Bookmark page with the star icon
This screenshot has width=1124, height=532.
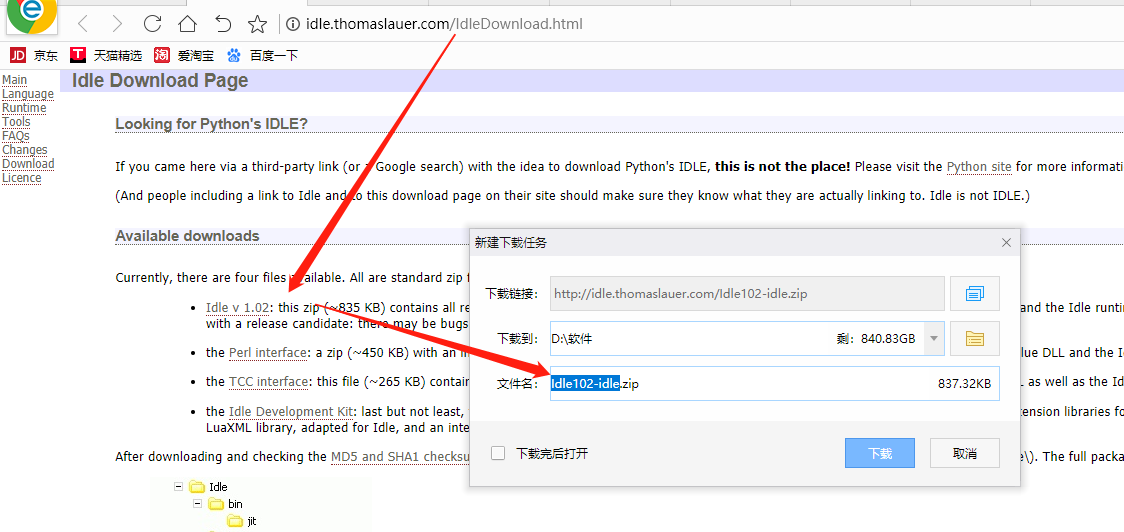[x=257, y=24]
